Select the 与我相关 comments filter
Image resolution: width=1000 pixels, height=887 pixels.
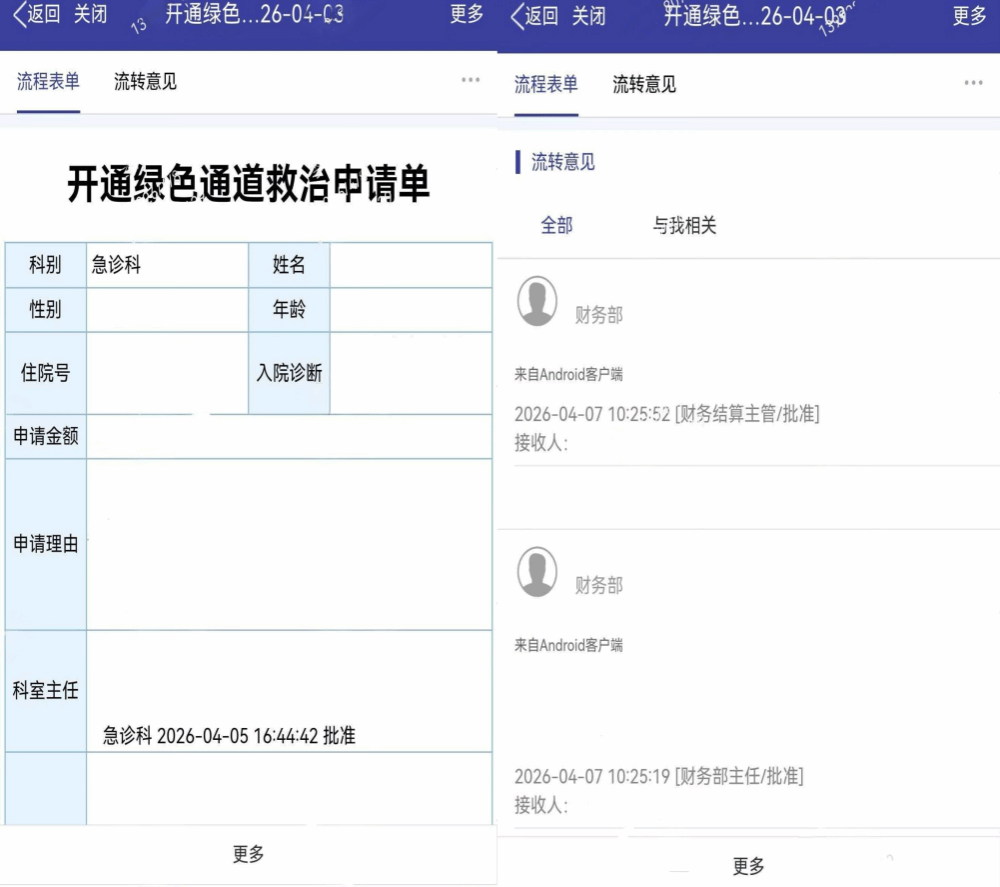684,226
